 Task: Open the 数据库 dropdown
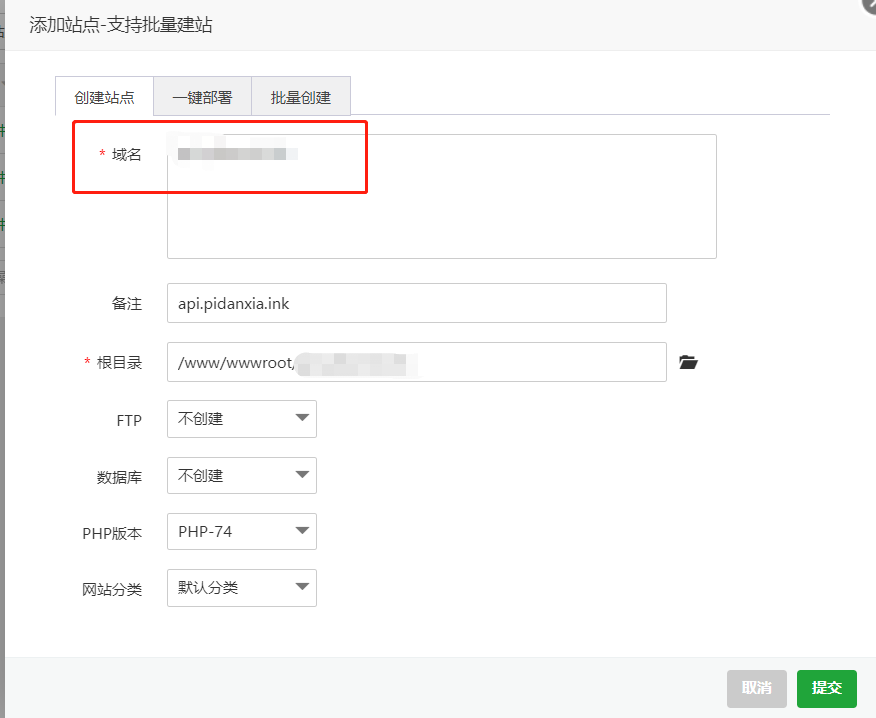click(242, 476)
